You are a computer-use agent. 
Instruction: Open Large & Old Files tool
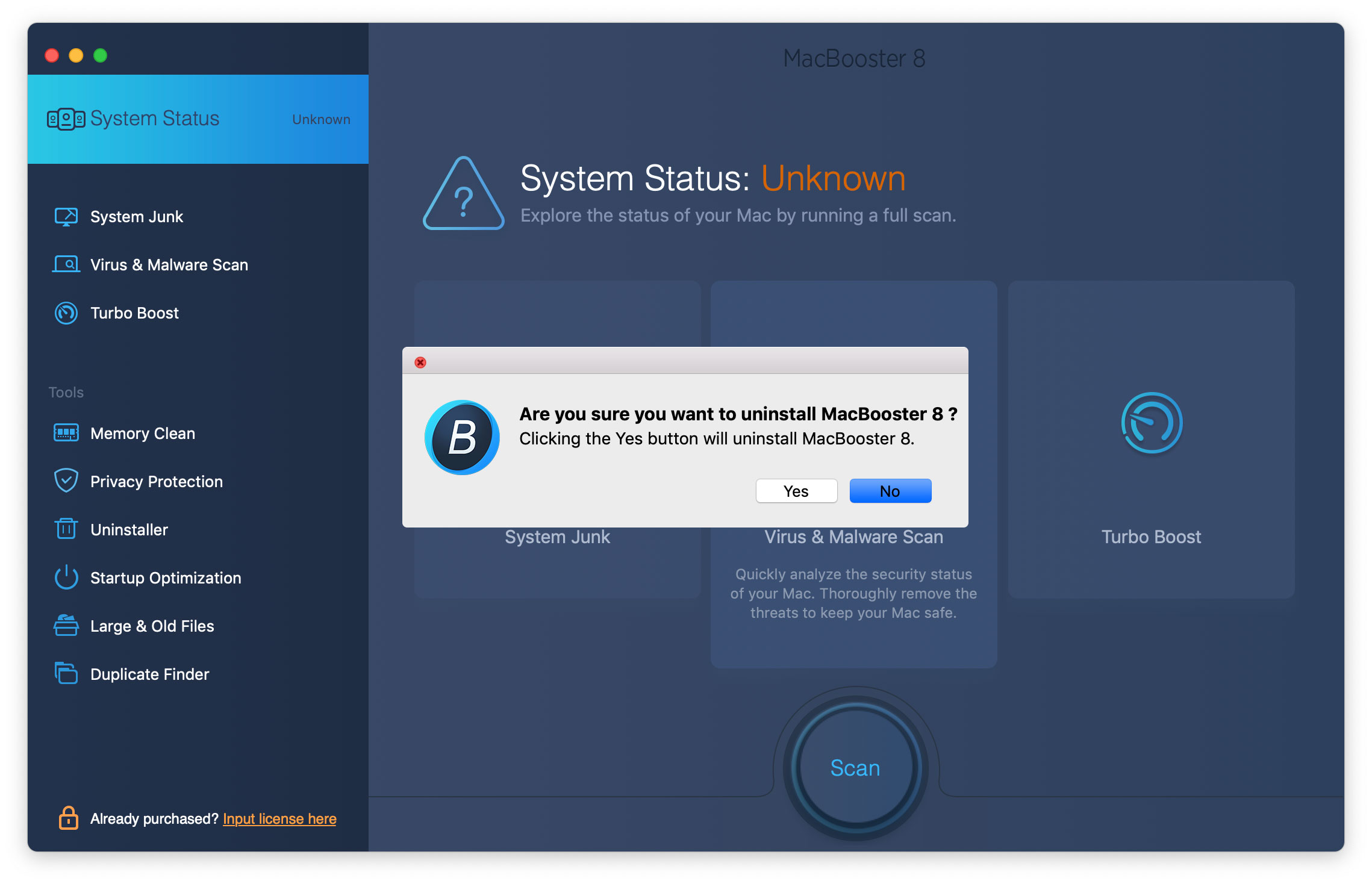[x=152, y=626]
